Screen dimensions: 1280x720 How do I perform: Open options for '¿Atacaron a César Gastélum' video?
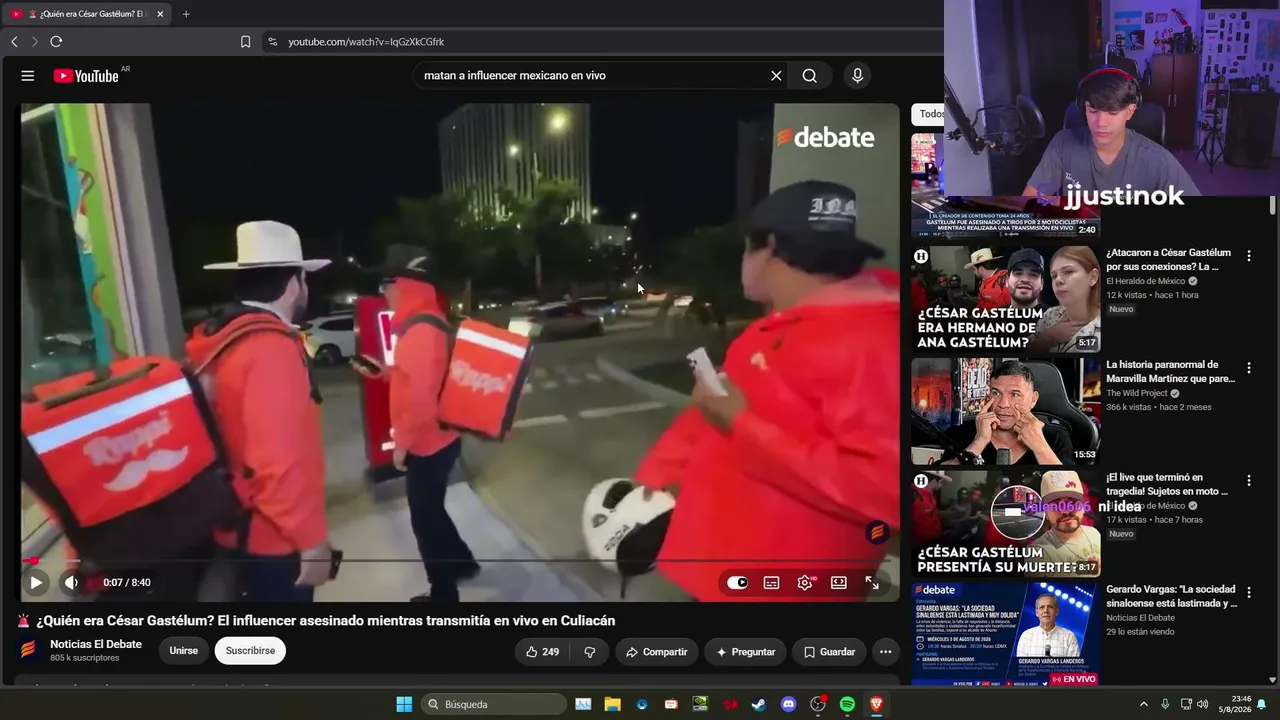(x=1249, y=256)
